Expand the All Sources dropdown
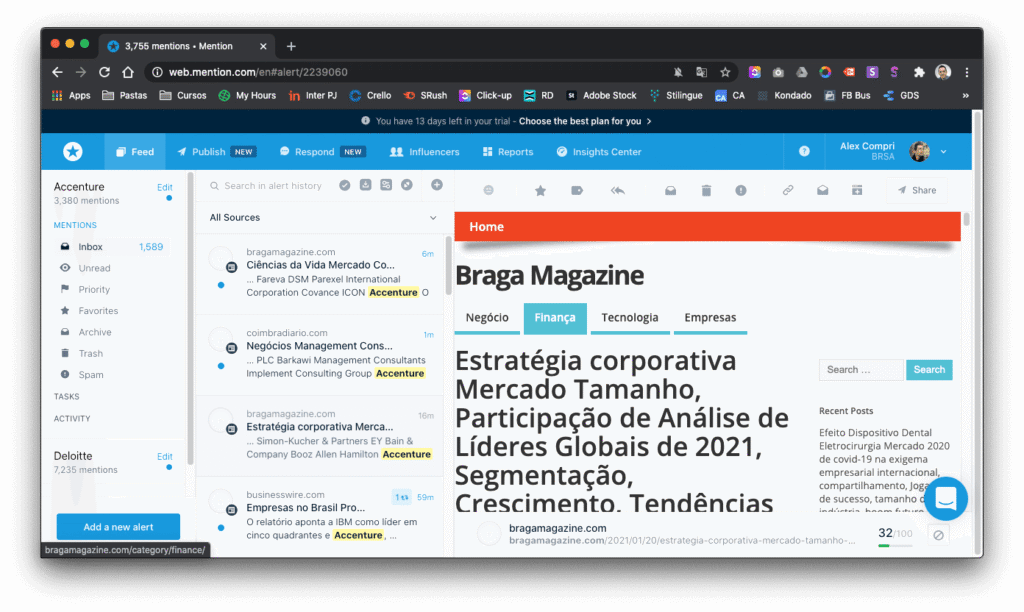1024x612 pixels. [323, 217]
